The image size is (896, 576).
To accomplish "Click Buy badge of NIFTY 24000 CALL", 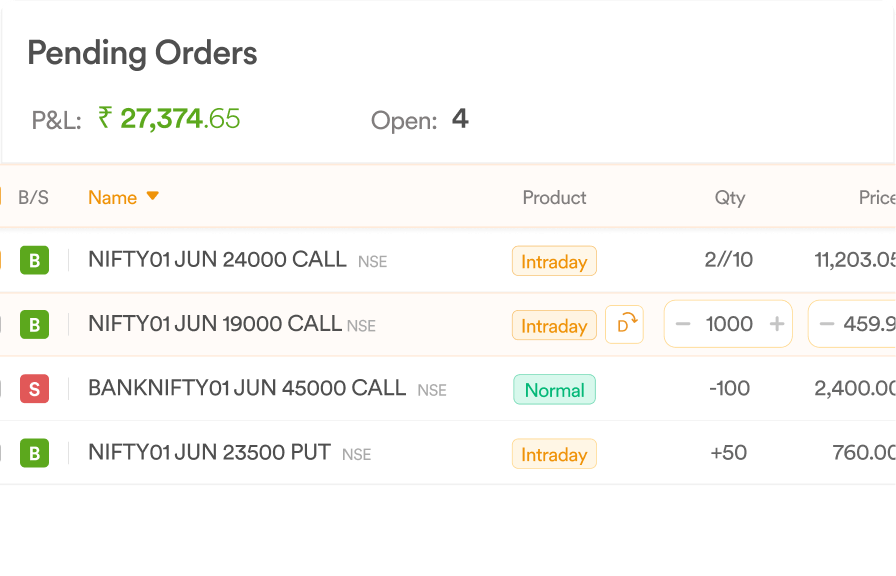I will tap(34, 260).
